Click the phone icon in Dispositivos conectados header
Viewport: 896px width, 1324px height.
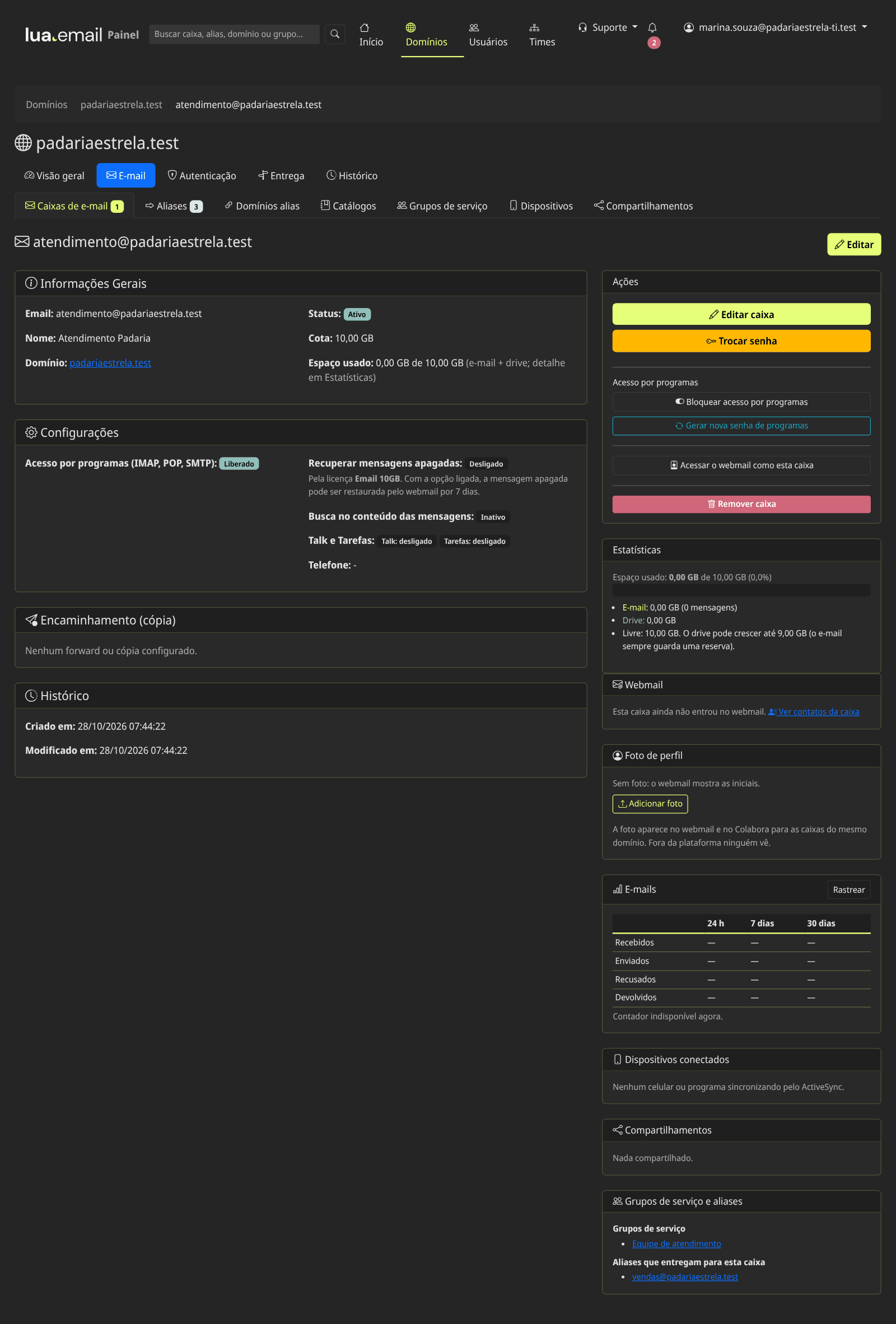618,1059
